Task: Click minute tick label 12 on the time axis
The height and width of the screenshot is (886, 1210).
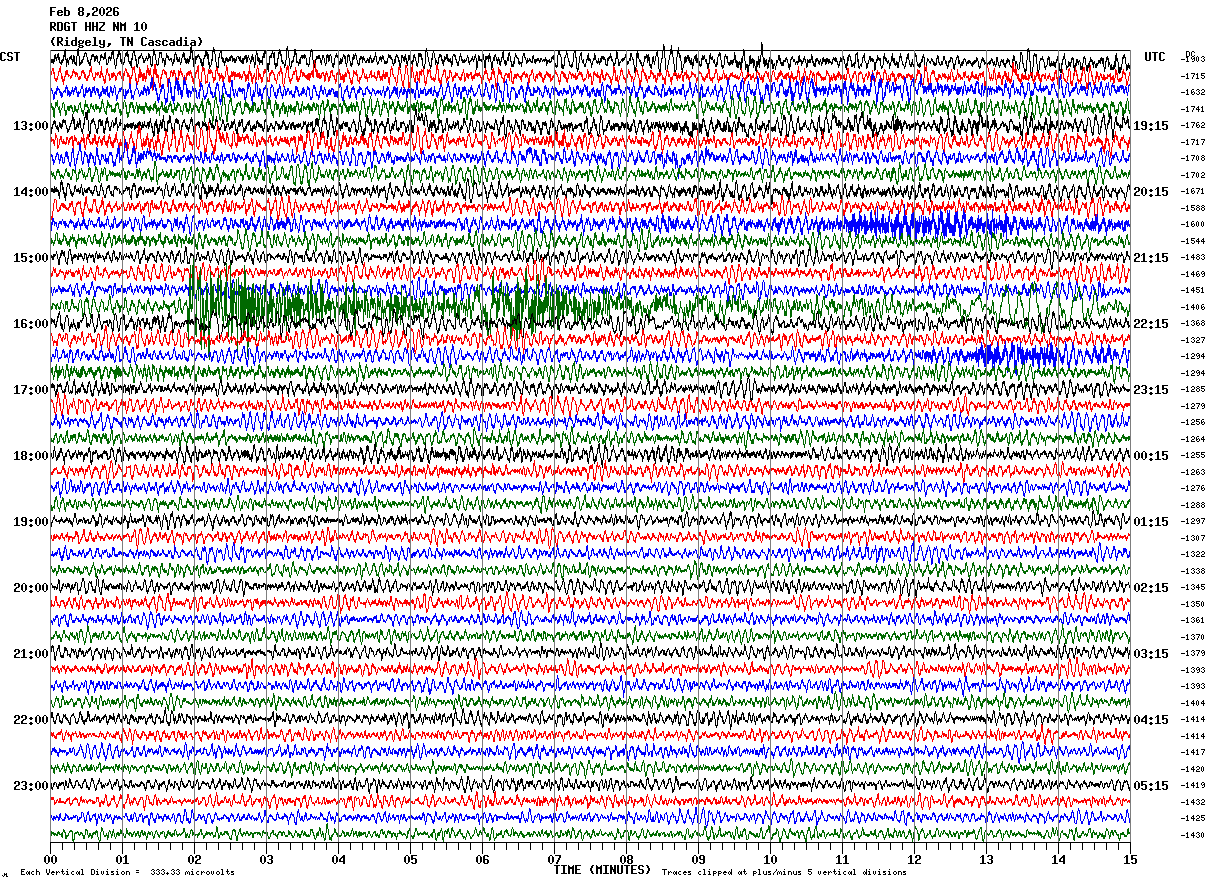Action: [914, 859]
